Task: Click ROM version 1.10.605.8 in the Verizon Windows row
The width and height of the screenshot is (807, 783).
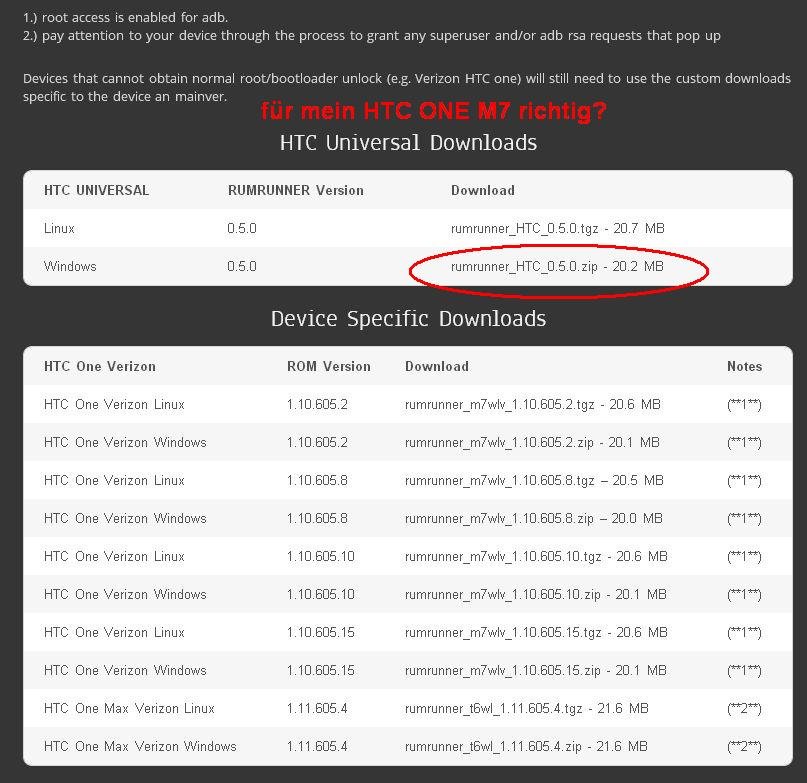Action: (x=317, y=518)
